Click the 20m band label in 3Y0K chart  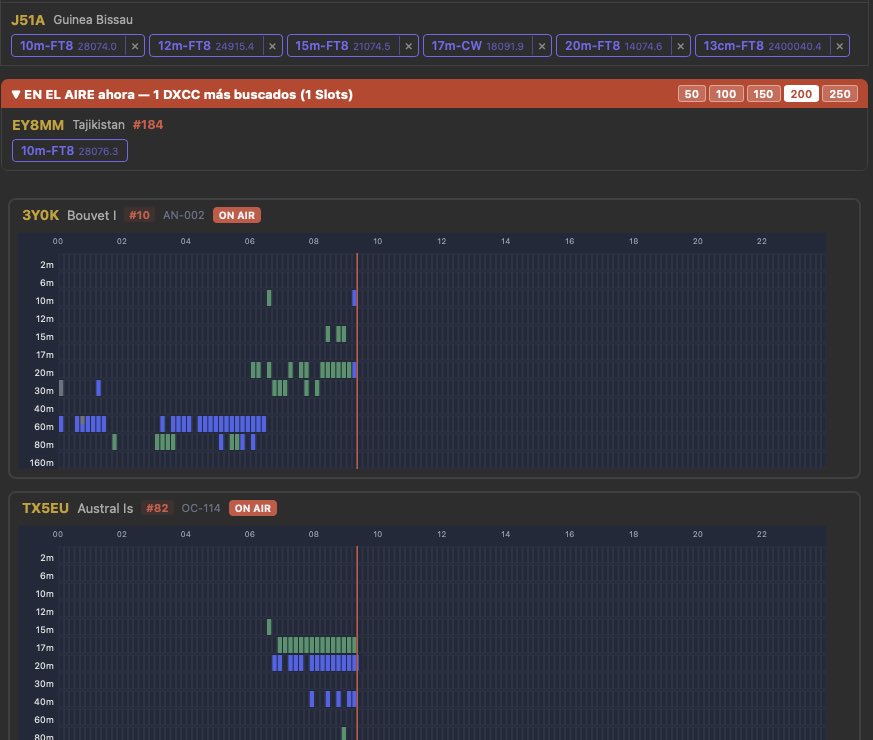click(x=44, y=373)
